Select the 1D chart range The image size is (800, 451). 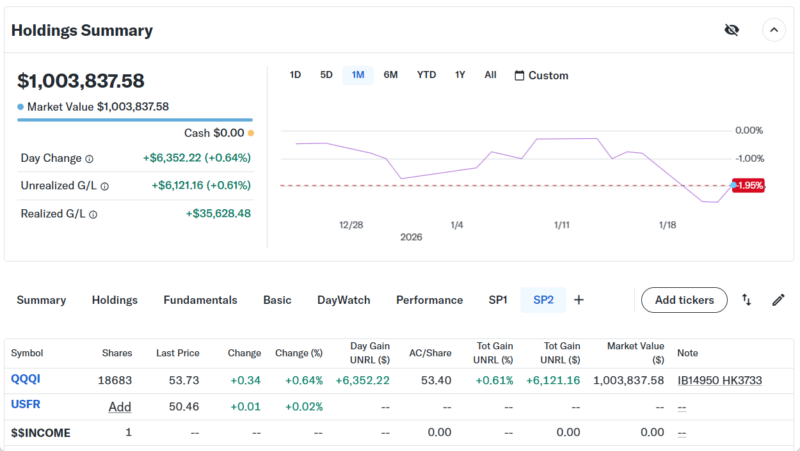(295, 75)
